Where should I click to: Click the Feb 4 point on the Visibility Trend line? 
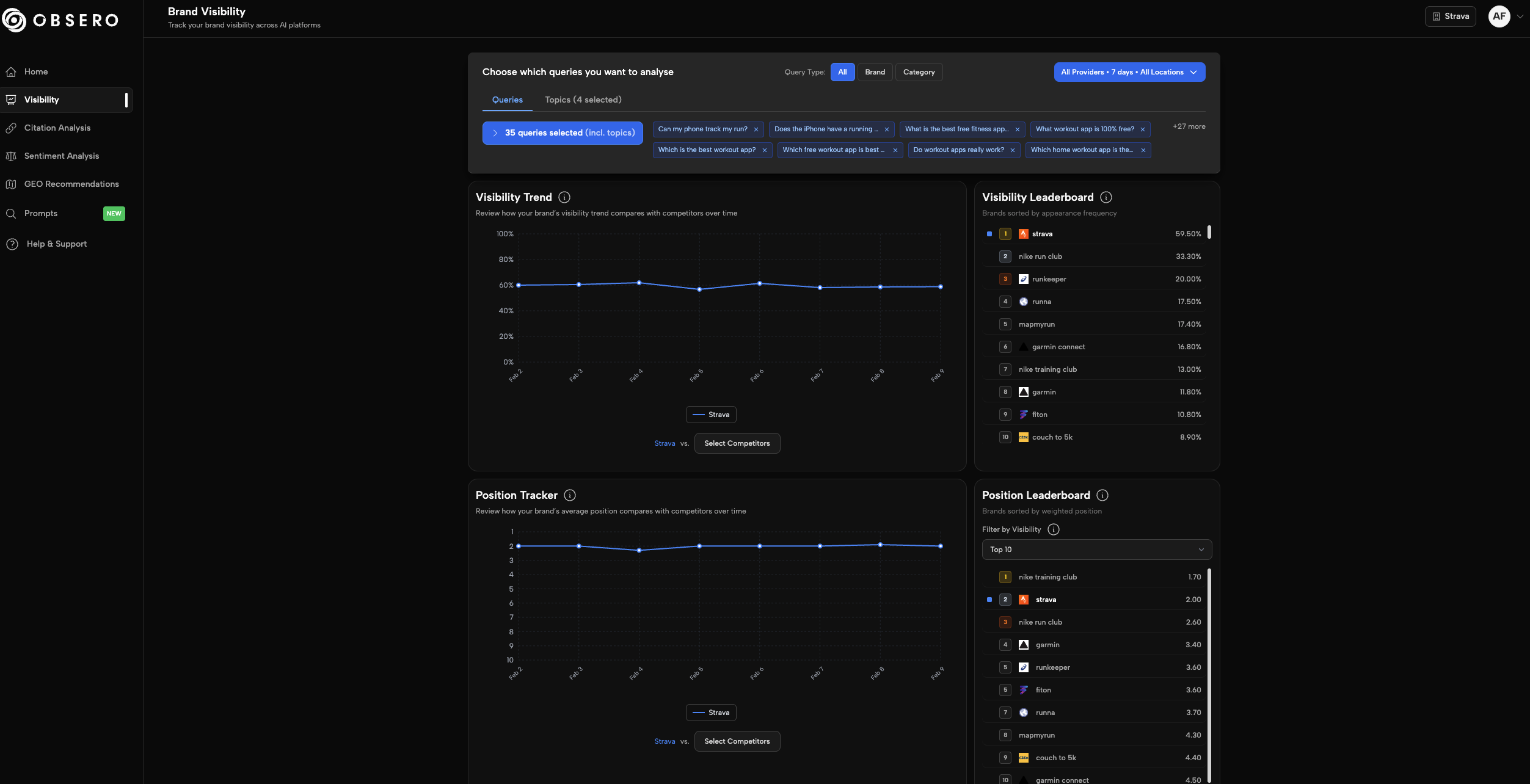point(639,283)
